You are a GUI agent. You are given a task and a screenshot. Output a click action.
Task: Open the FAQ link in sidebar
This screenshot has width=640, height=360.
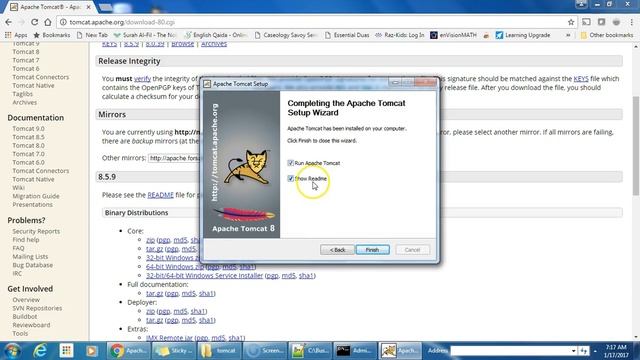coord(18,248)
